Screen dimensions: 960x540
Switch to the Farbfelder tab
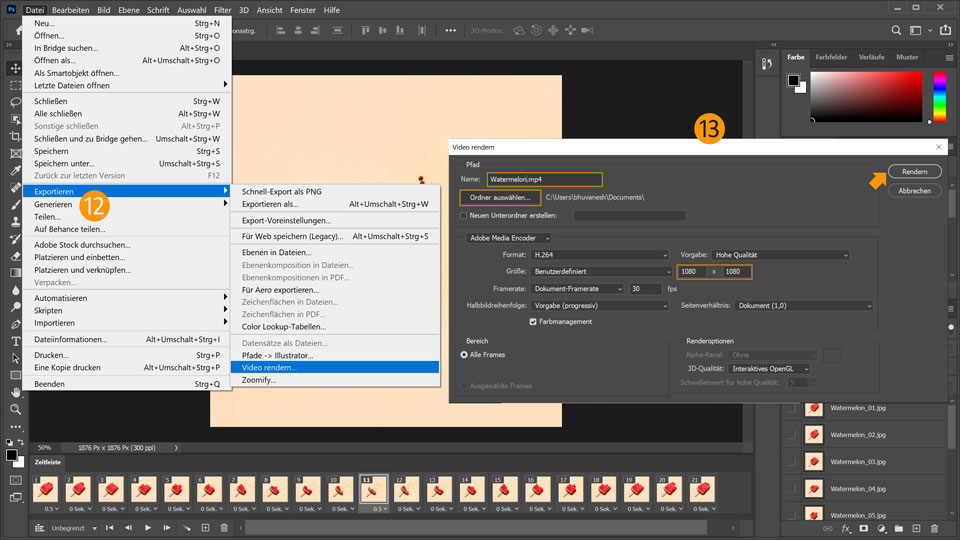pyautogui.click(x=830, y=57)
